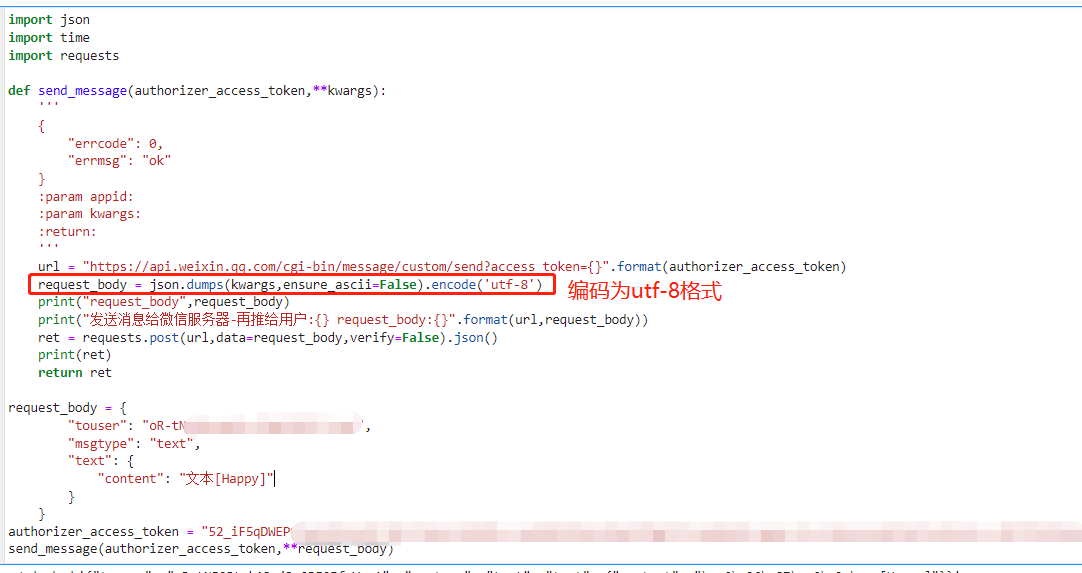Image resolution: width=1082 pixels, height=573 pixels.
Task: Click the api.weixin.qq.com URL string
Action: point(345,266)
